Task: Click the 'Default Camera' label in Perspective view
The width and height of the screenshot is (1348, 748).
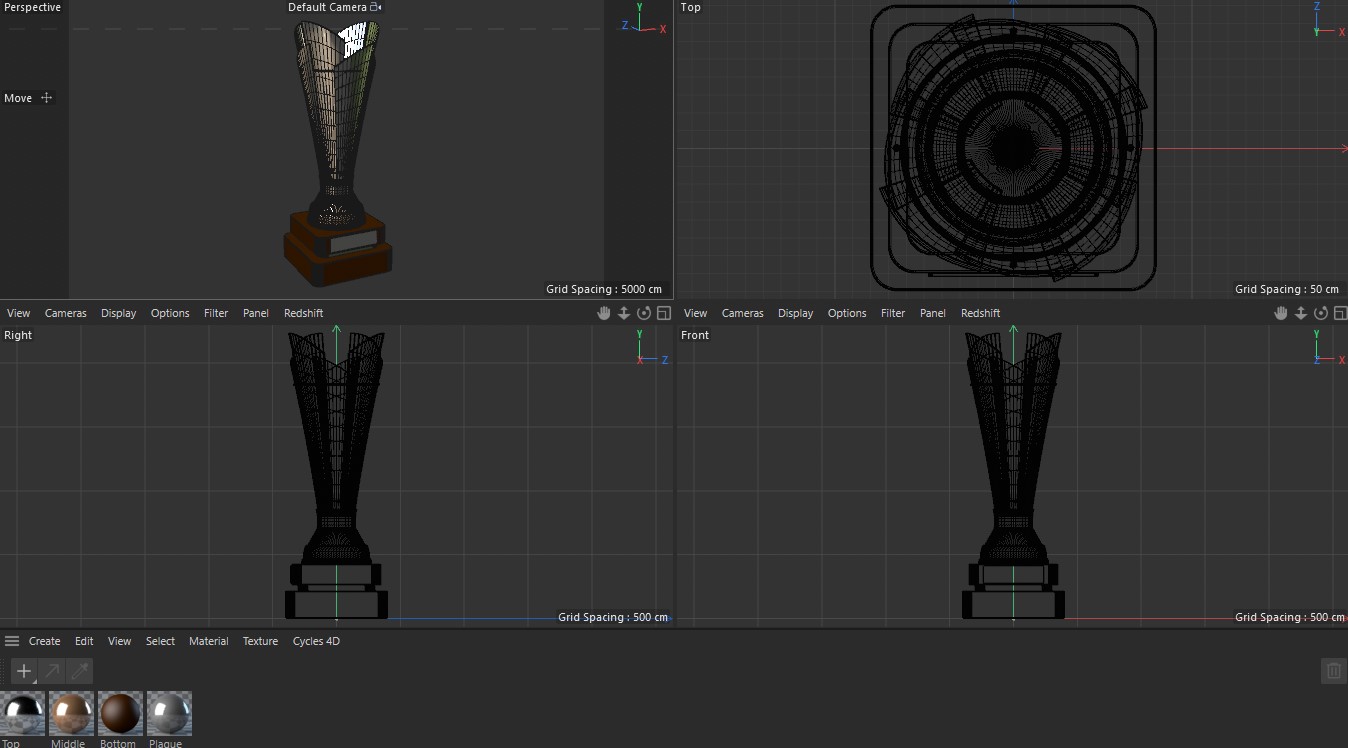Action: tap(328, 7)
